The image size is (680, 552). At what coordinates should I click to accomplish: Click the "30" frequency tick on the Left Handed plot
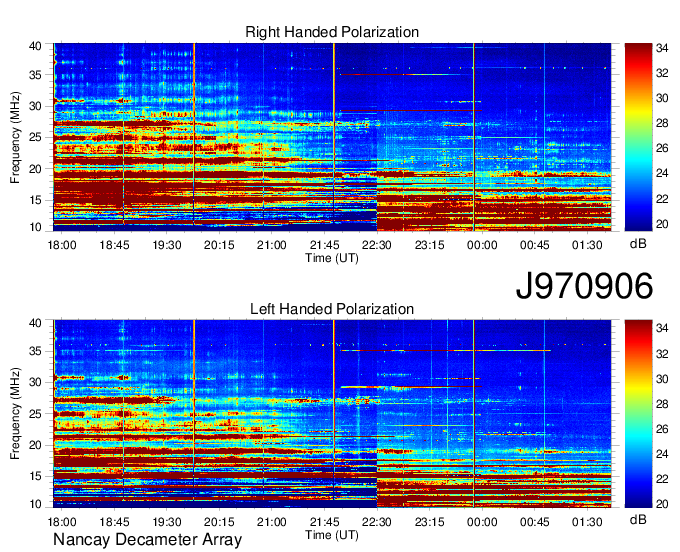[x=35, y=382]
